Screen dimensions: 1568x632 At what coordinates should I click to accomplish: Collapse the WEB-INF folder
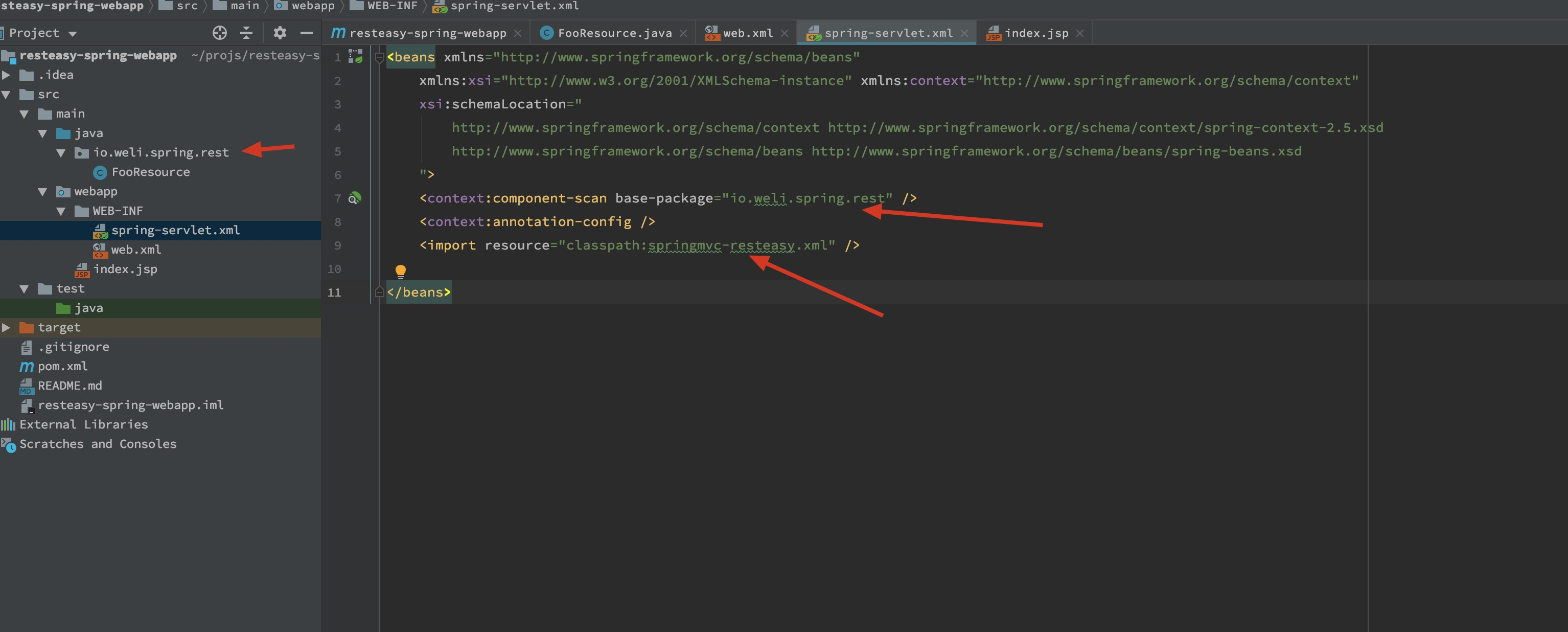click(61, 211)
